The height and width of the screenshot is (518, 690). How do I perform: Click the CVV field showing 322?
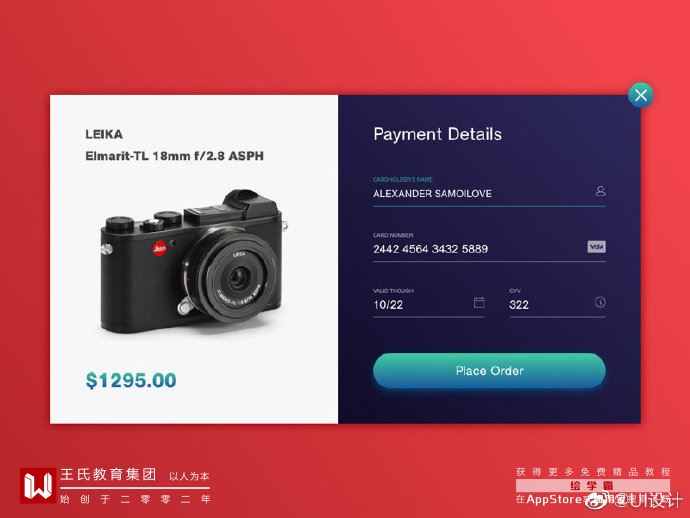(x=558, y=305)
